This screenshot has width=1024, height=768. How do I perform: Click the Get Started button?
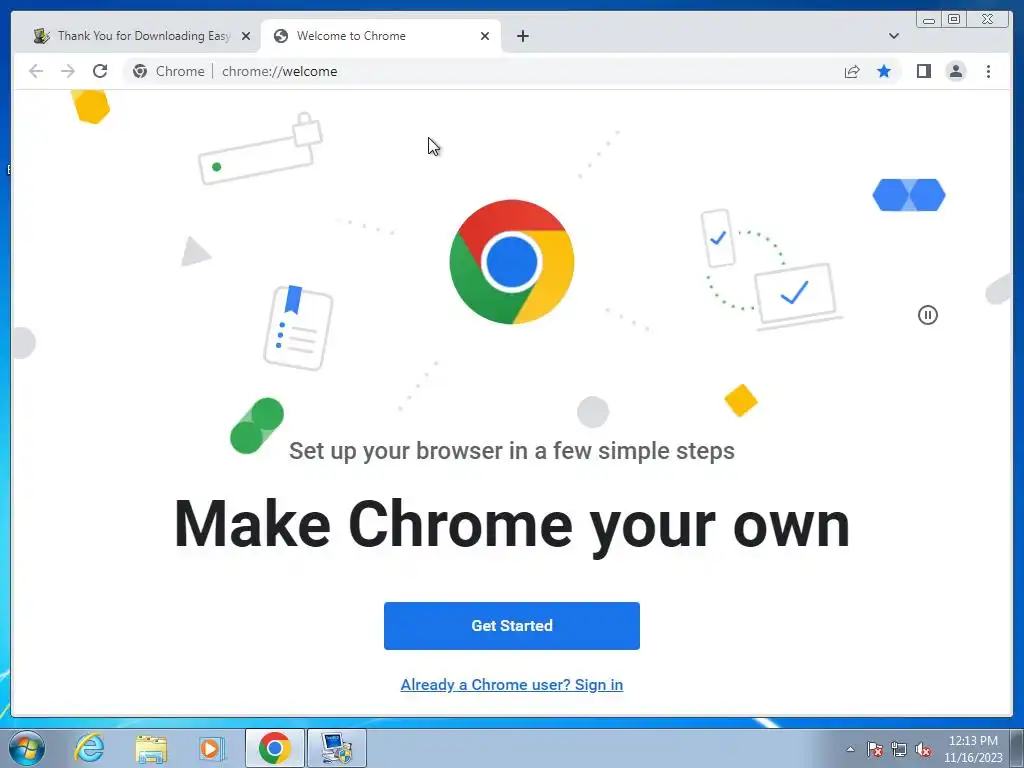coord(511,626)
